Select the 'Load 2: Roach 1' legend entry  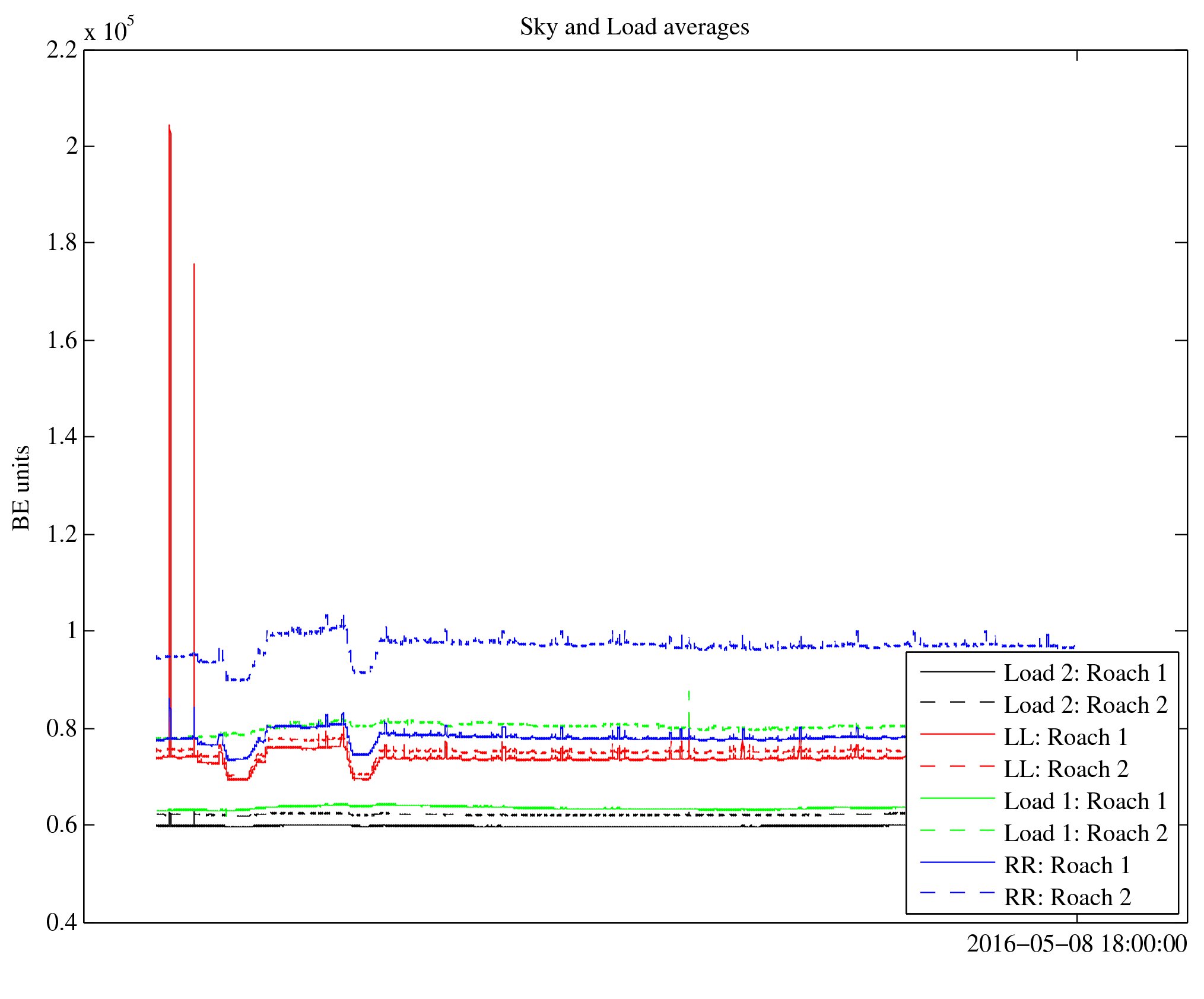click(1085, 673)
